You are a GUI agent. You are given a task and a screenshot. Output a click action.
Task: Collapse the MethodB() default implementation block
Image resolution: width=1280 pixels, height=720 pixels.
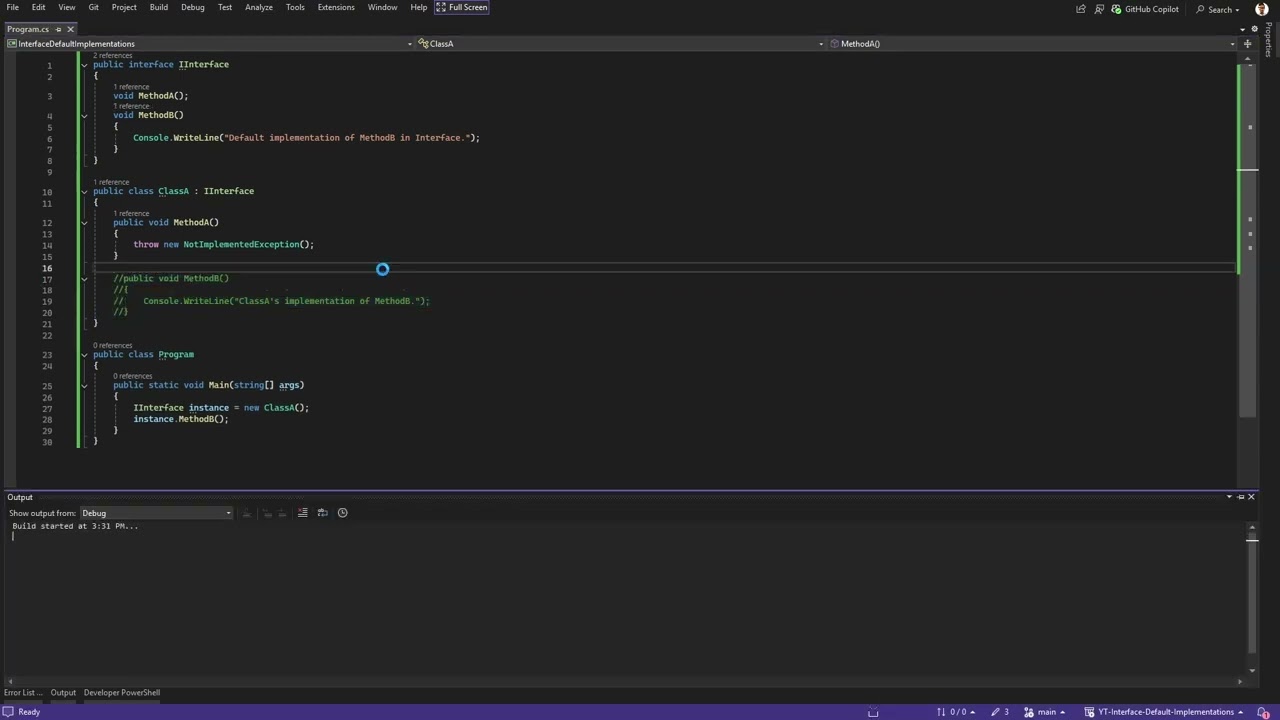84,115
